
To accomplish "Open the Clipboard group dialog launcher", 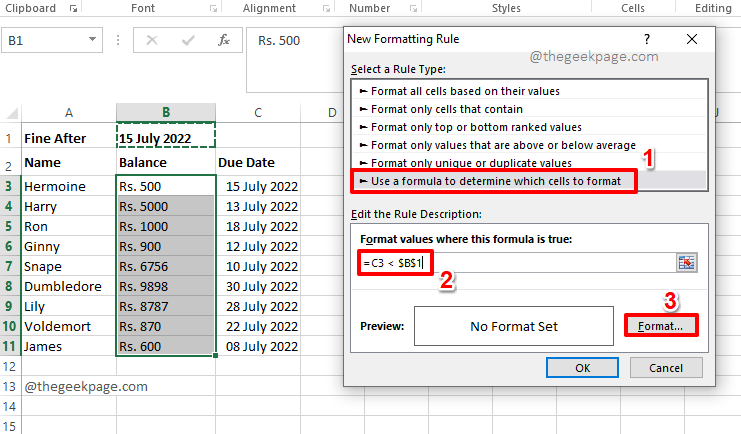I will pyautogui.click(x=73, y=8).
